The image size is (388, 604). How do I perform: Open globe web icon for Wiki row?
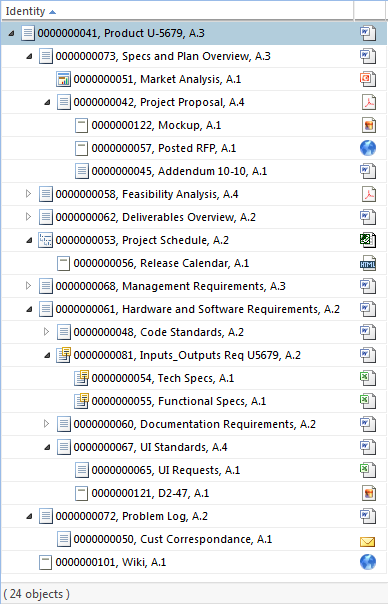click(368, 562)
